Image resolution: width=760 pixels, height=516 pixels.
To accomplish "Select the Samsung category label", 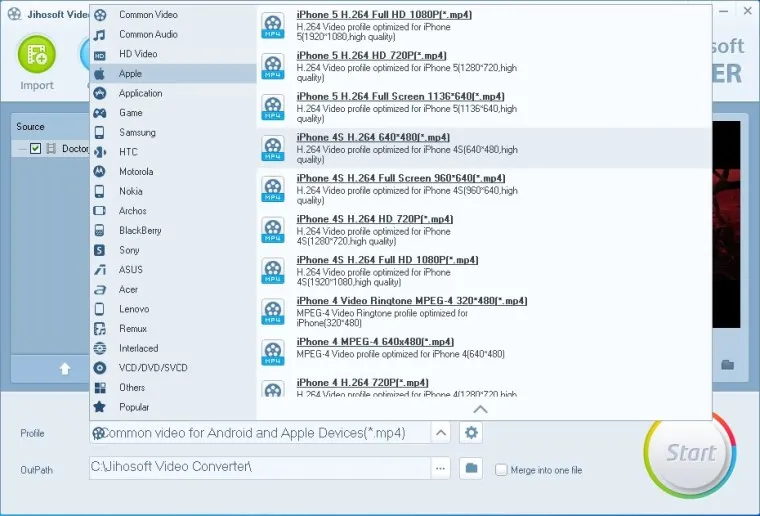I will click(138, 132).
